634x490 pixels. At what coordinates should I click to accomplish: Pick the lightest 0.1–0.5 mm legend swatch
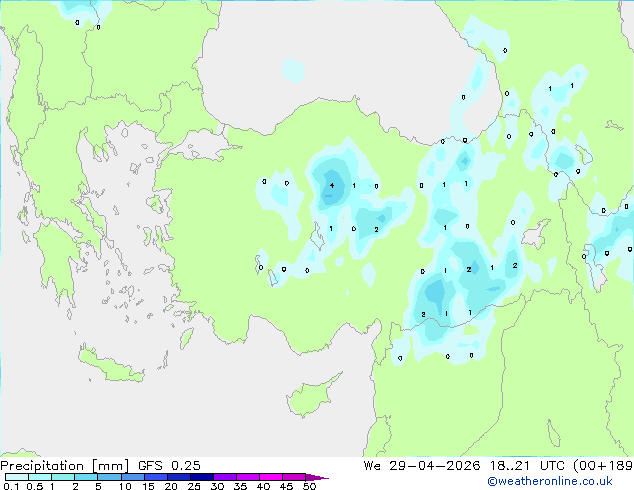click(17, 477)
